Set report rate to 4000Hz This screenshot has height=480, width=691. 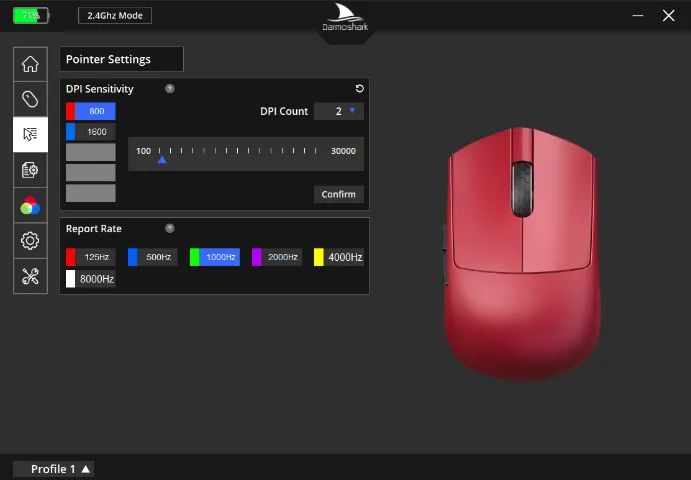click(x=338, y=257)
